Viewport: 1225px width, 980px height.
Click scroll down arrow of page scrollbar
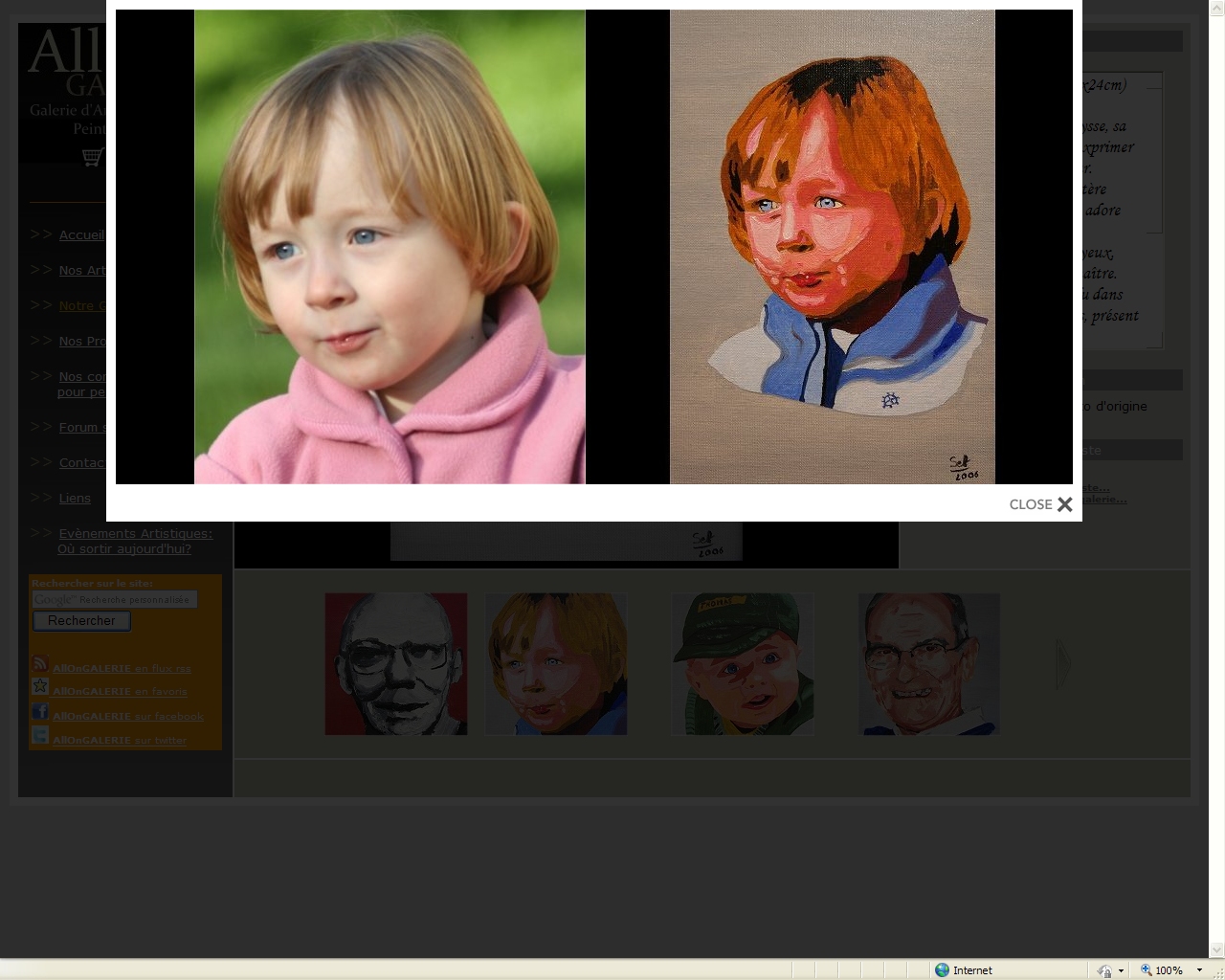click(1216, 949)
